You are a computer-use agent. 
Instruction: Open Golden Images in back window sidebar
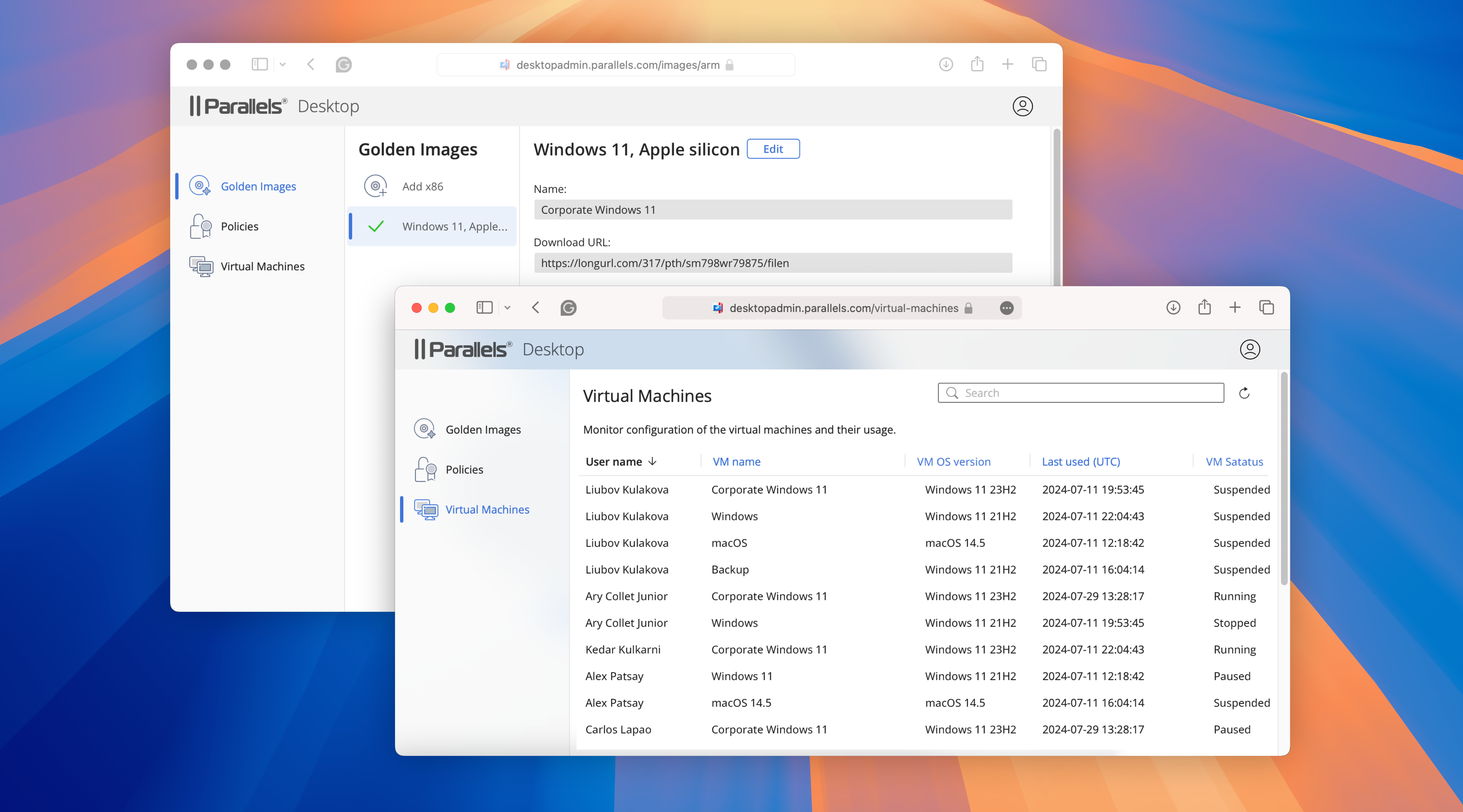pos(258,186)
